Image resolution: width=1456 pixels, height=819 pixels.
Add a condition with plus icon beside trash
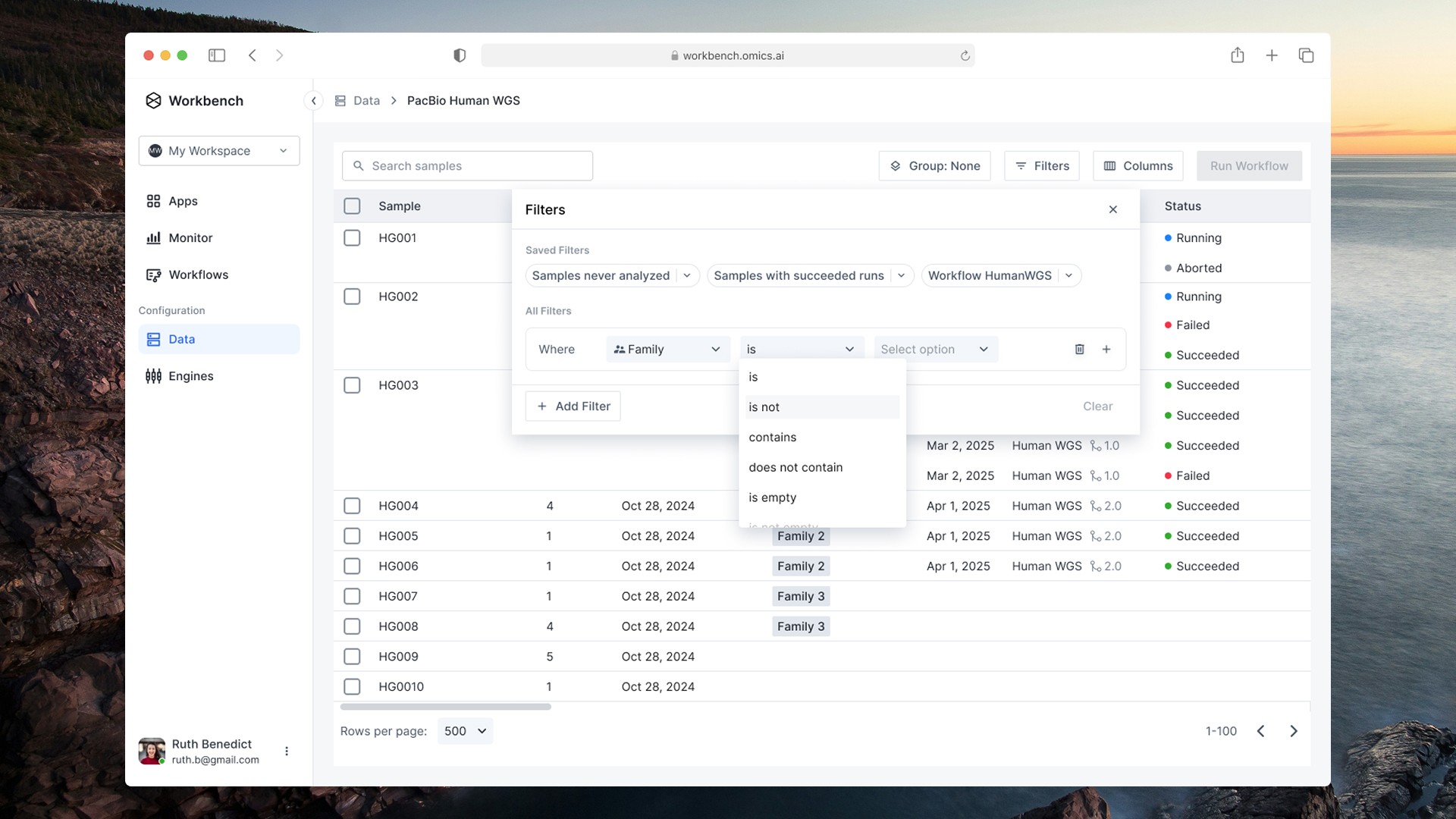pos(1106,350)
